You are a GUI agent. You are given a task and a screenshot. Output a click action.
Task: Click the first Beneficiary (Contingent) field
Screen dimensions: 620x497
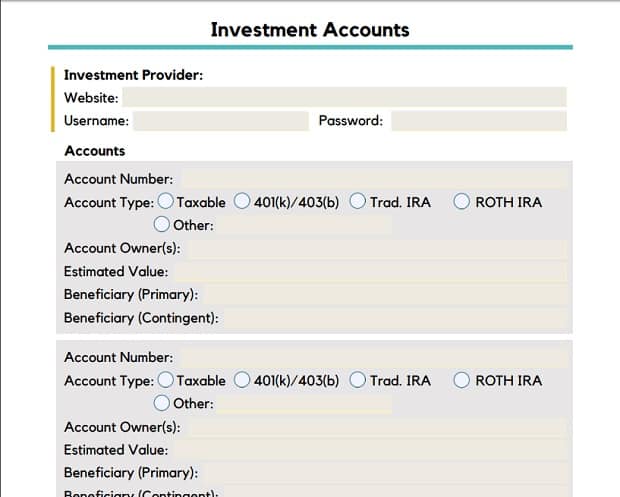pos(396,319)
